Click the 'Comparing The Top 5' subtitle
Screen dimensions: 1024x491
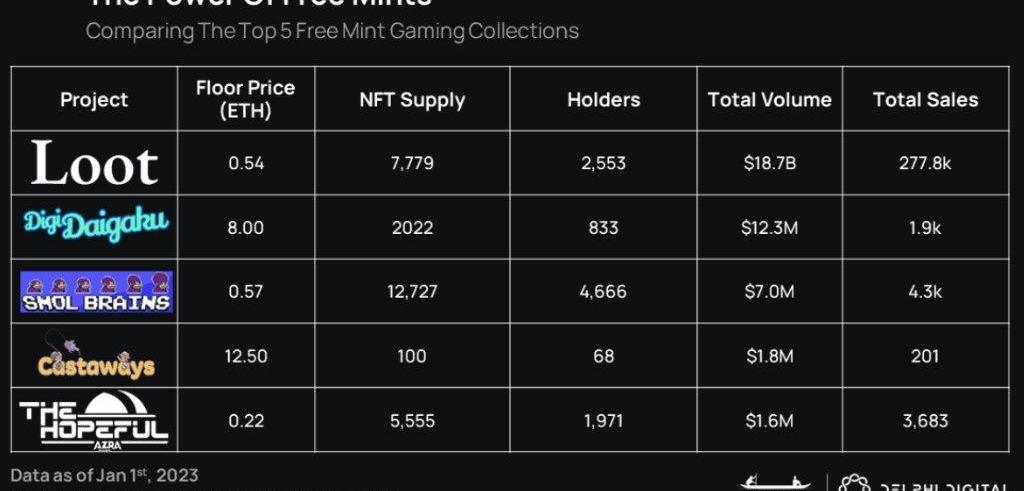point(332,31)
